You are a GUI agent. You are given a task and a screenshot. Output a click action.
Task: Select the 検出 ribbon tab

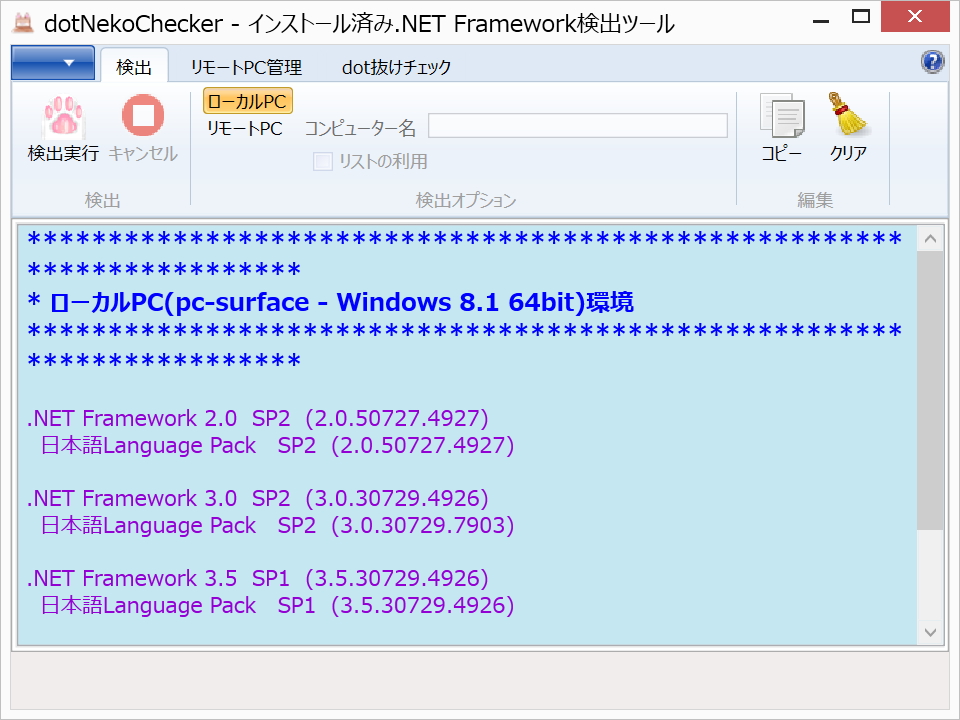(x=135, y=66)
